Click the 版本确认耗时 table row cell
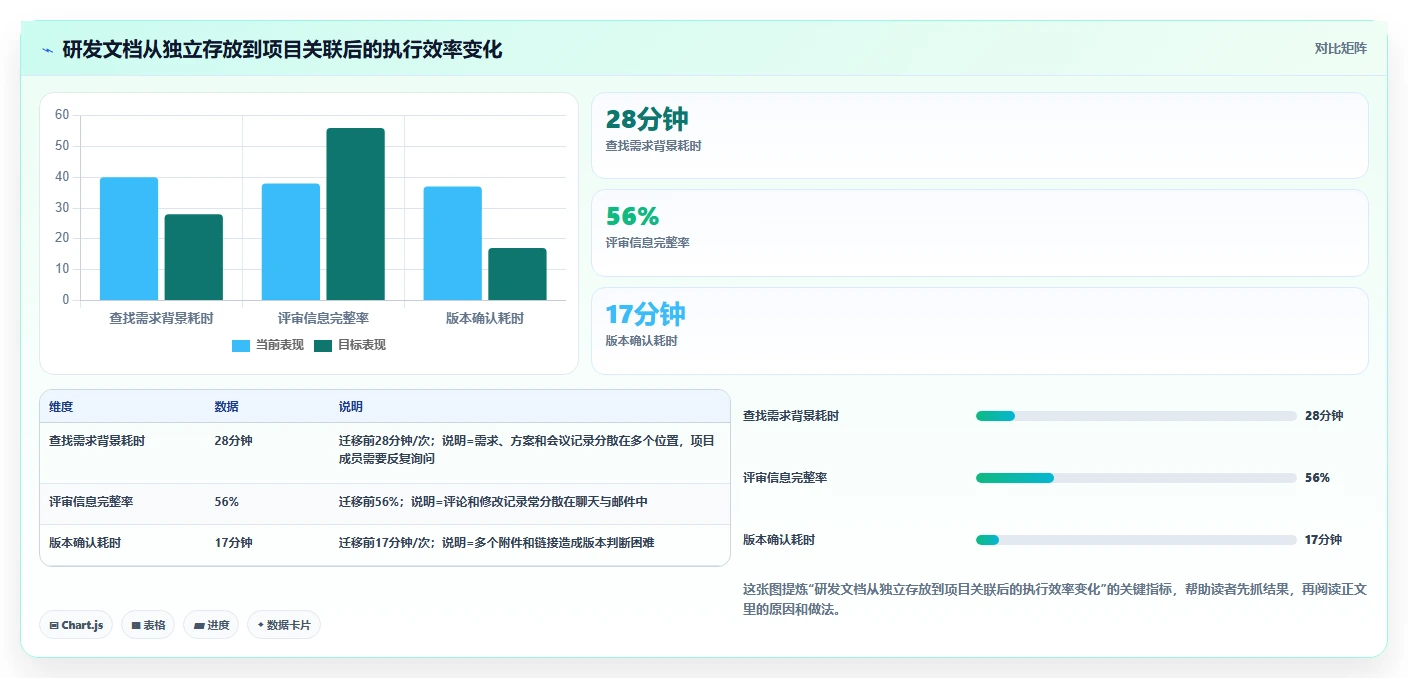This screenshot has height=678, width=1408. [x=85, y=543]
